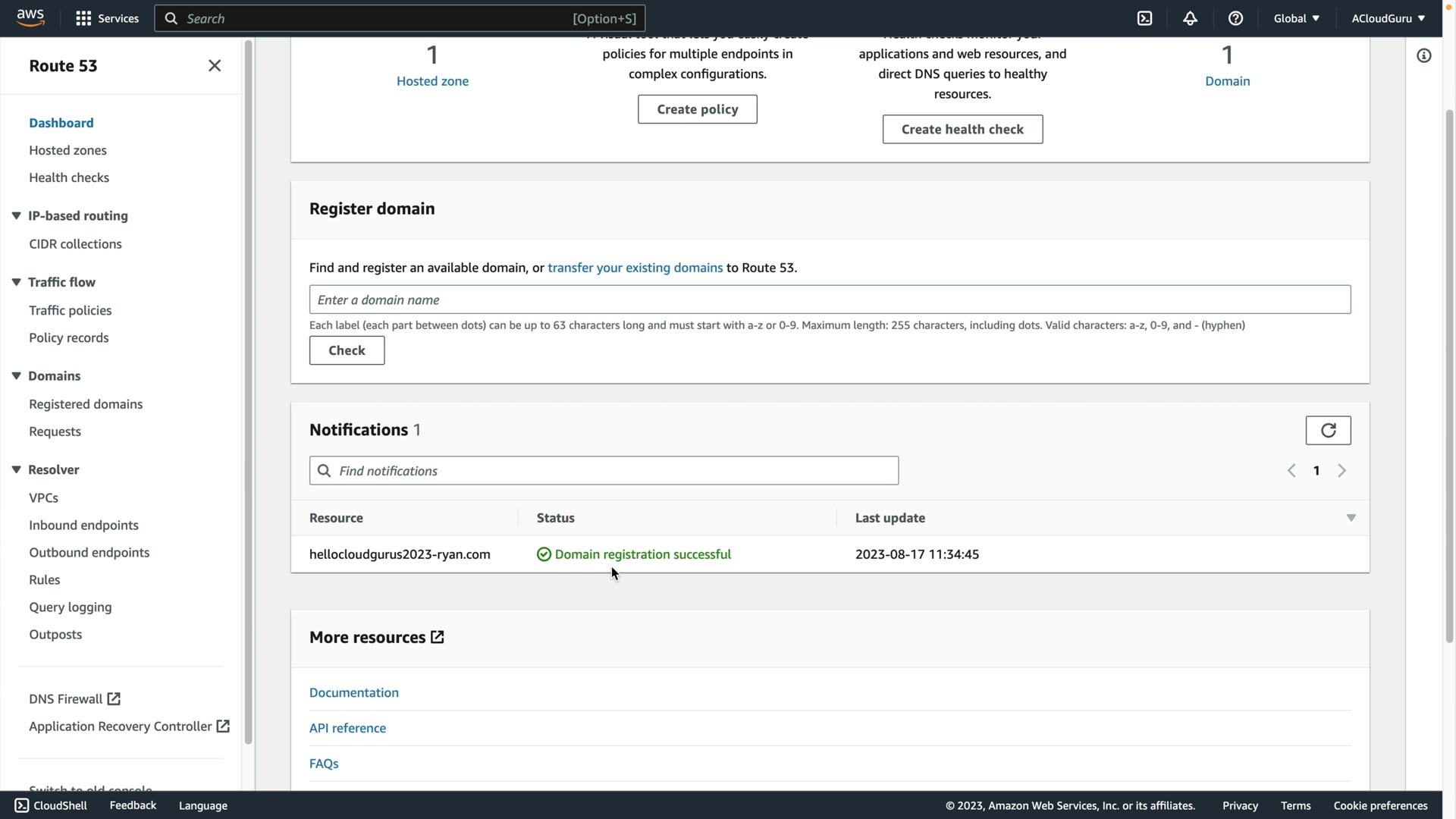Open the notifications bell icon
The height and width of the screenshot is (819, 1456).
click(1190, 18)
